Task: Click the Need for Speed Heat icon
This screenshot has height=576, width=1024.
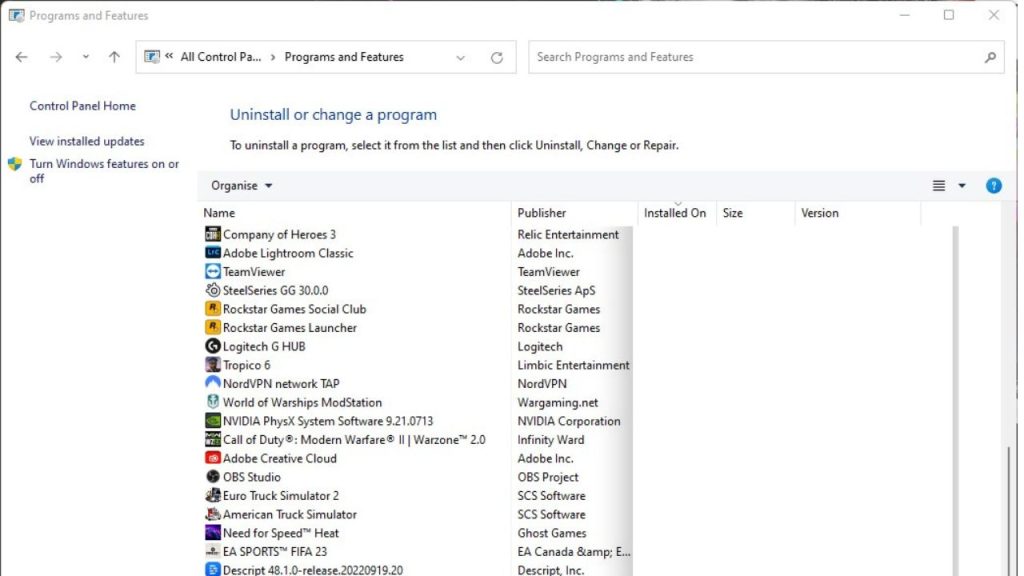Action: pyautogui.click(x=212, y=533)
